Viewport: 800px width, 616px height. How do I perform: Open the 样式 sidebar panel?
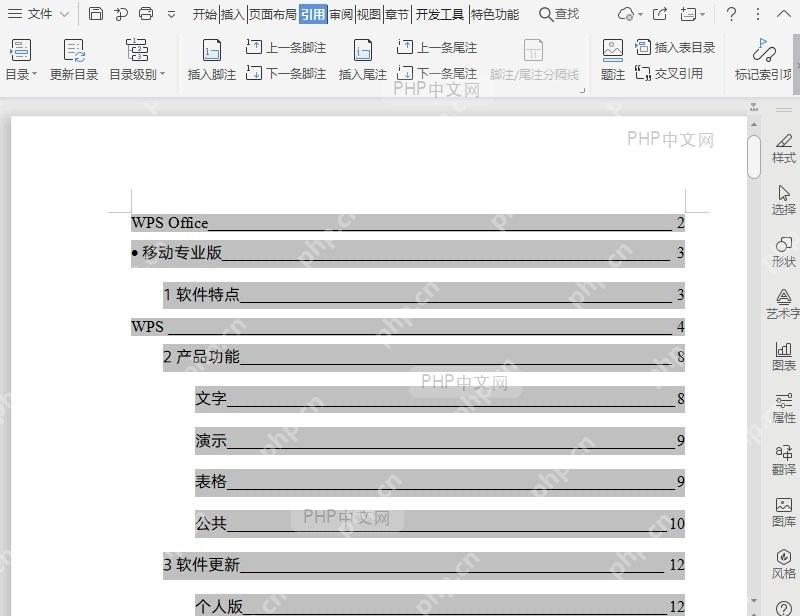tap(784, 149)
